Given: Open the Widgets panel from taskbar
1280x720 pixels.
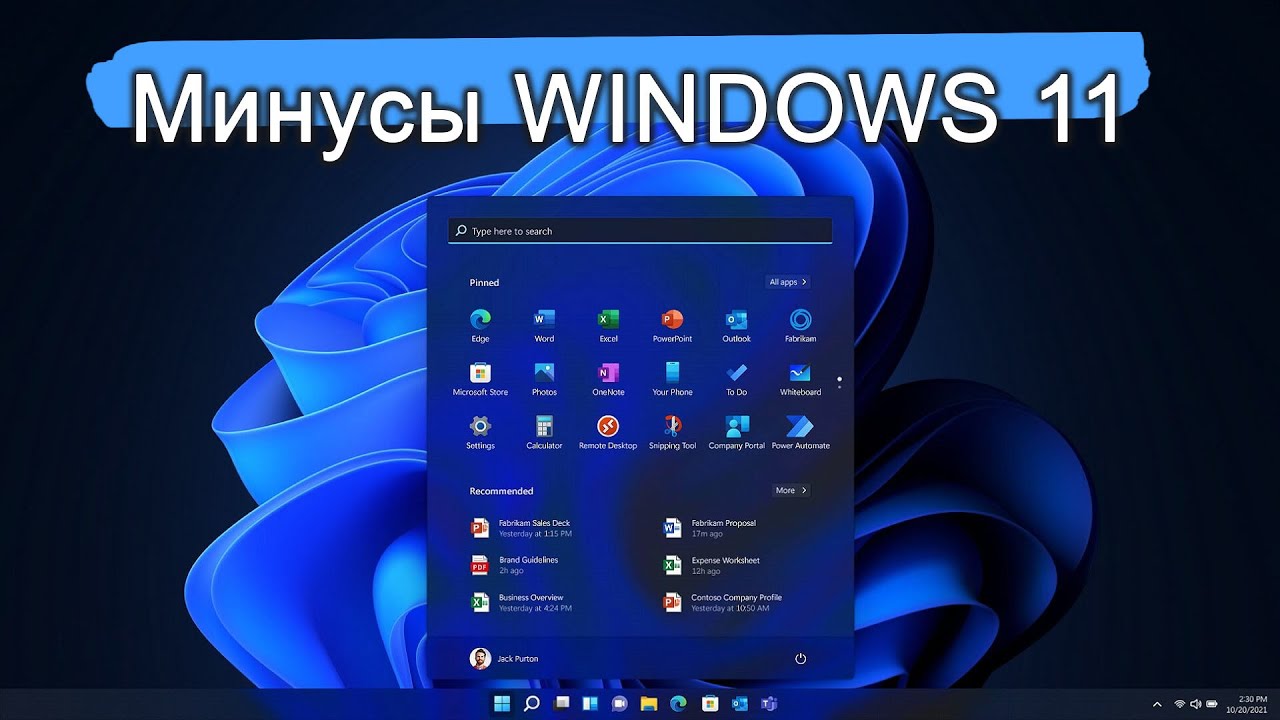Looking at the screenshot, I should pos(591,704).
